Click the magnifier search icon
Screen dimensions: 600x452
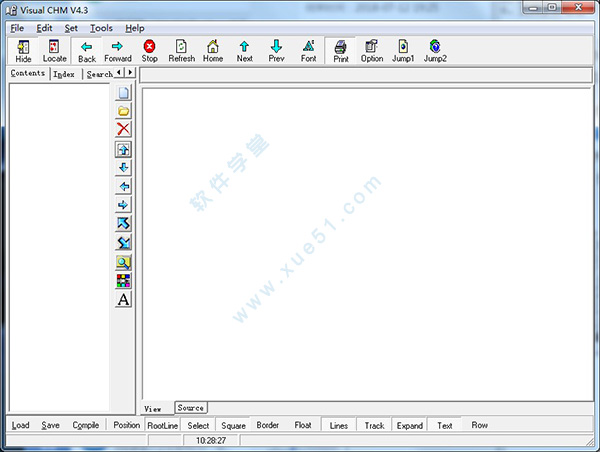[x=123, y=262]
